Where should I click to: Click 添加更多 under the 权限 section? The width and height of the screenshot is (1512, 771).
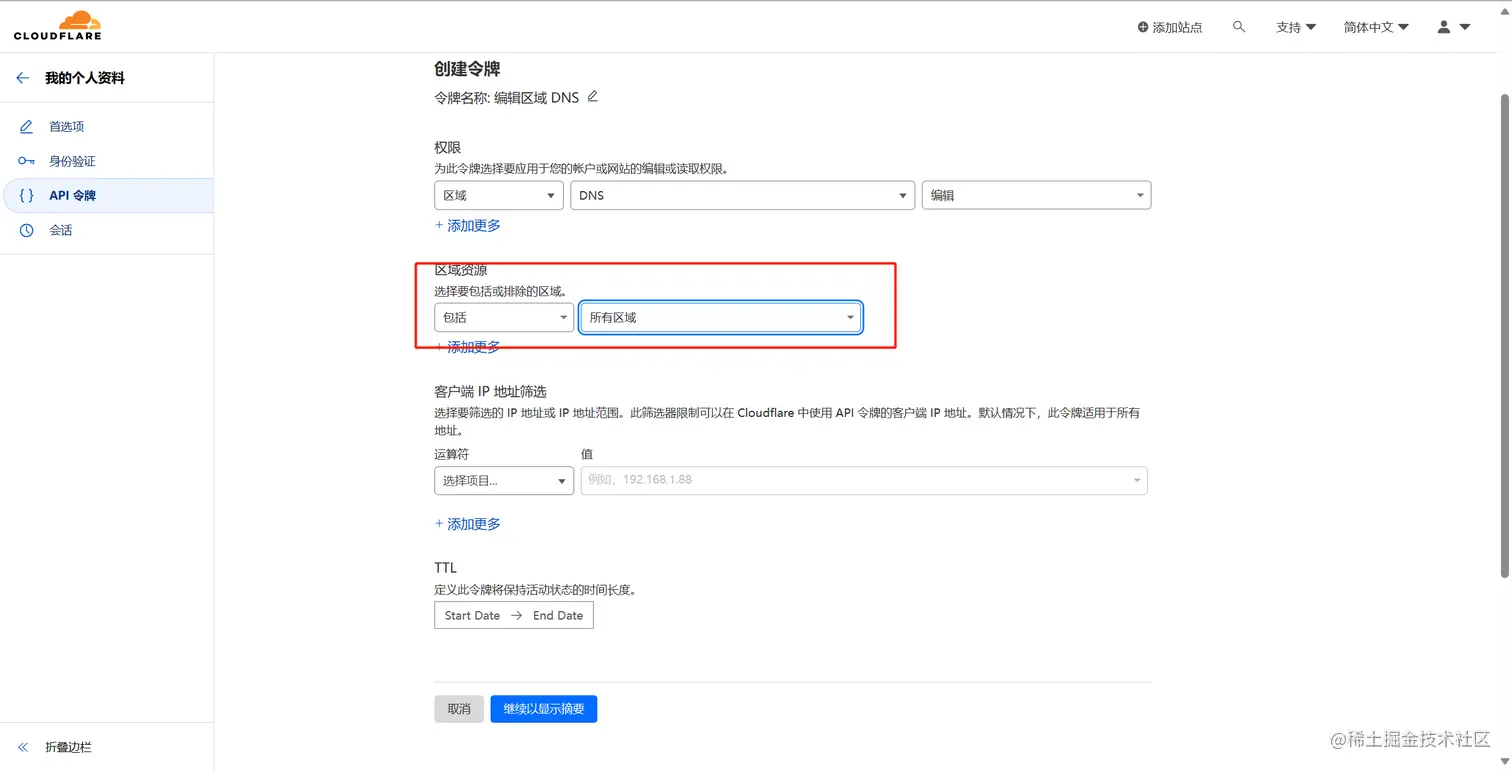coord(468,225)
